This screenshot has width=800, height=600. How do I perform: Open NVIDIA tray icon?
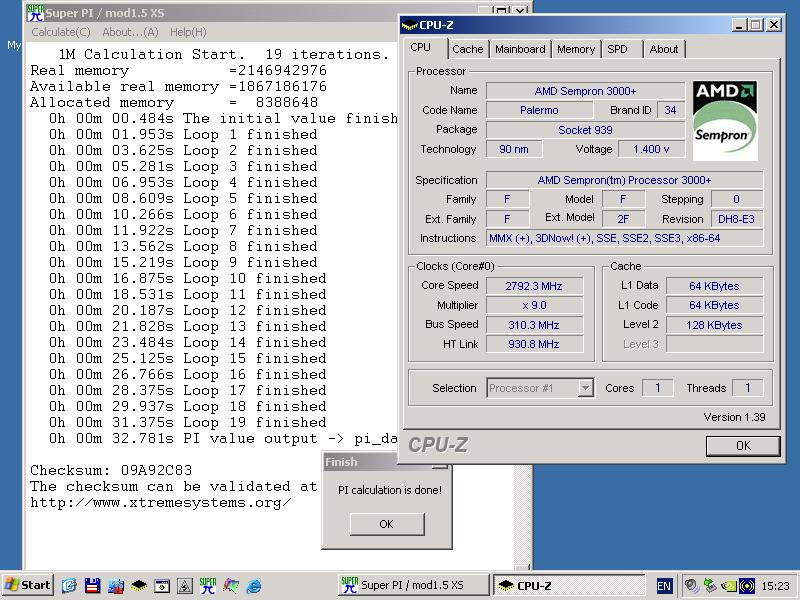pyautogui.click(x=729, y=585)
